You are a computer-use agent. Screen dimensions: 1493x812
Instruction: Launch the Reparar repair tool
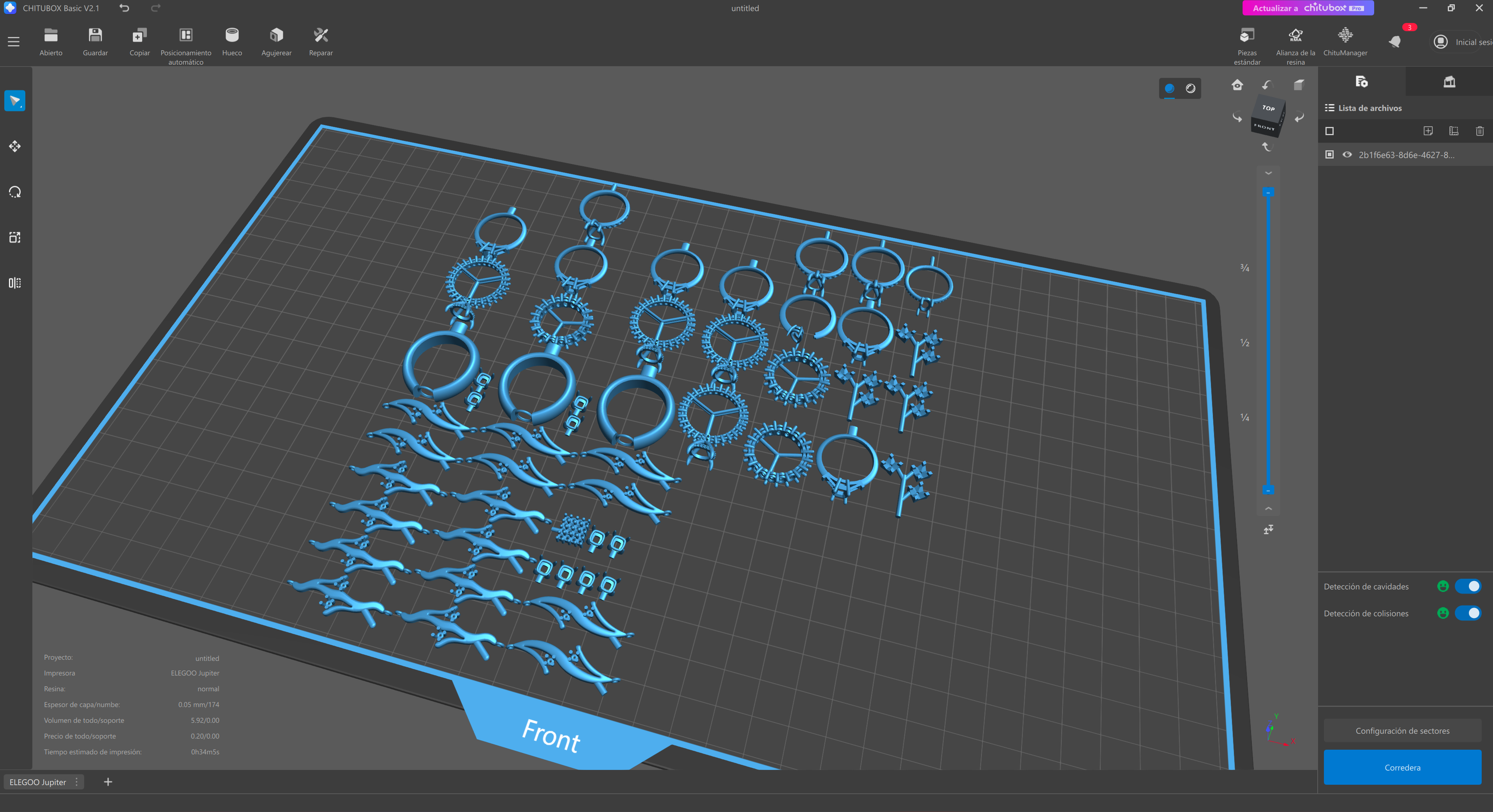point(321,42)
